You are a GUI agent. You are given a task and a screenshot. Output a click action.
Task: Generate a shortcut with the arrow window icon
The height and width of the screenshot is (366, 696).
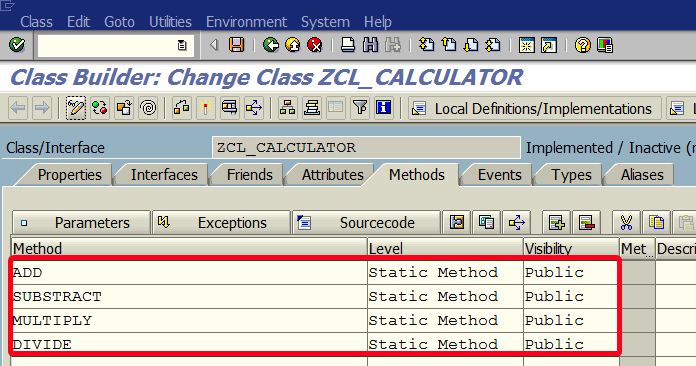[549, 45]
